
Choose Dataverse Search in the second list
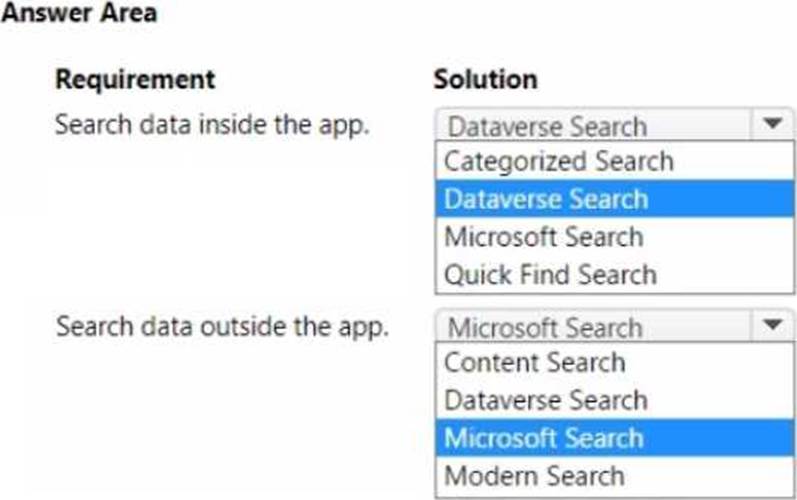pos(546,400)
